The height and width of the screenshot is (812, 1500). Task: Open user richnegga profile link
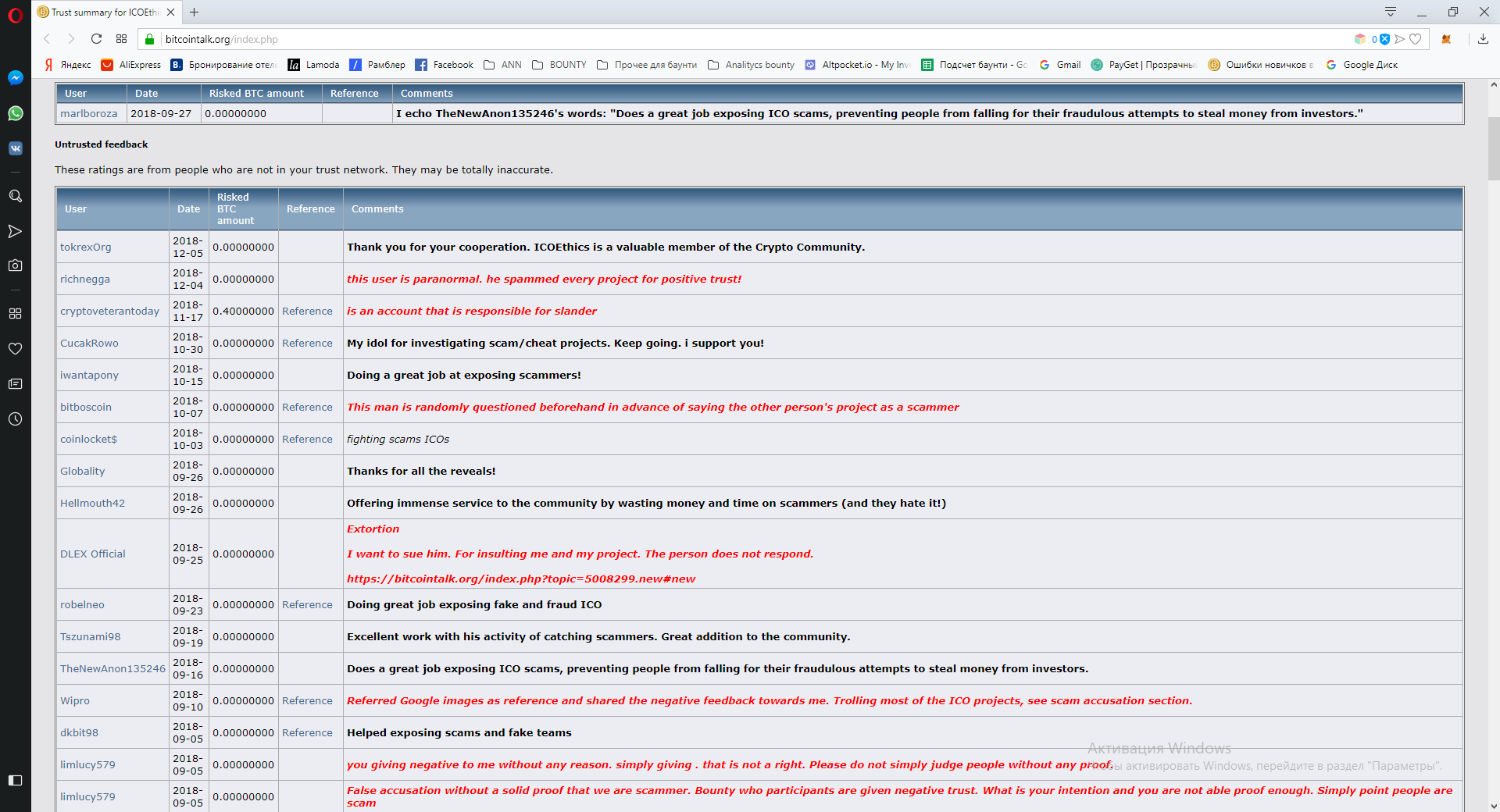[85, 279]
